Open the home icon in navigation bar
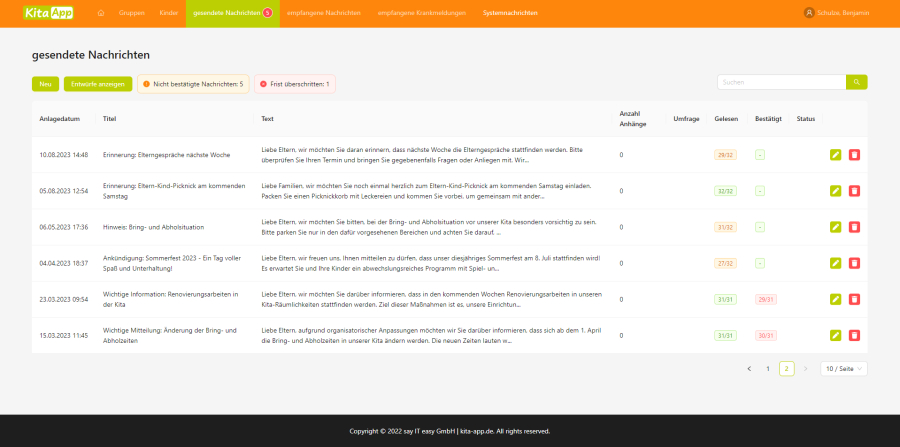900x447 pixels. [x=101, y=13]
